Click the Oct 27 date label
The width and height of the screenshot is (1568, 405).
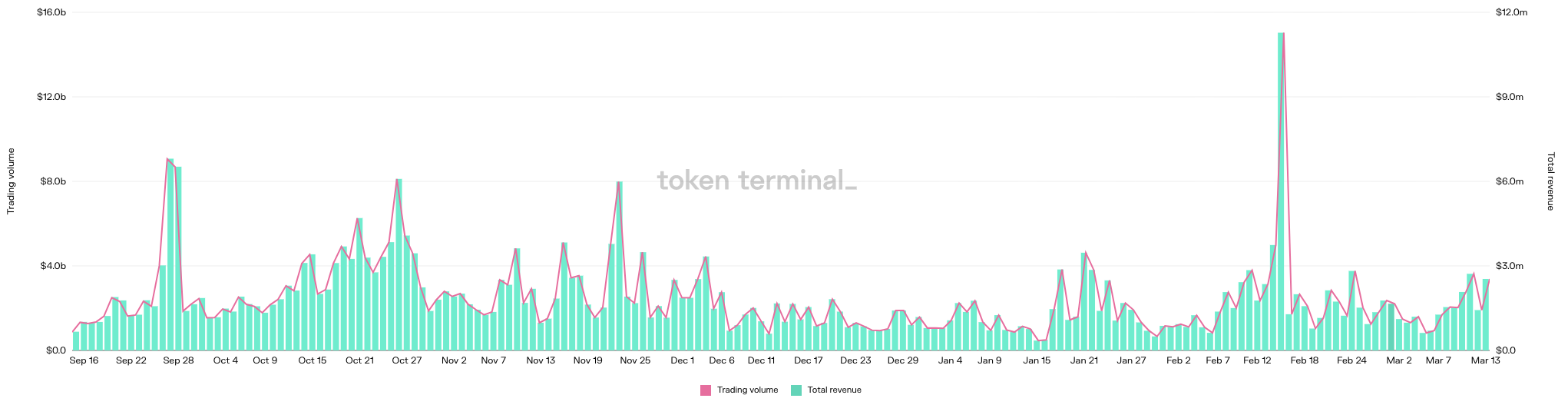406,360
